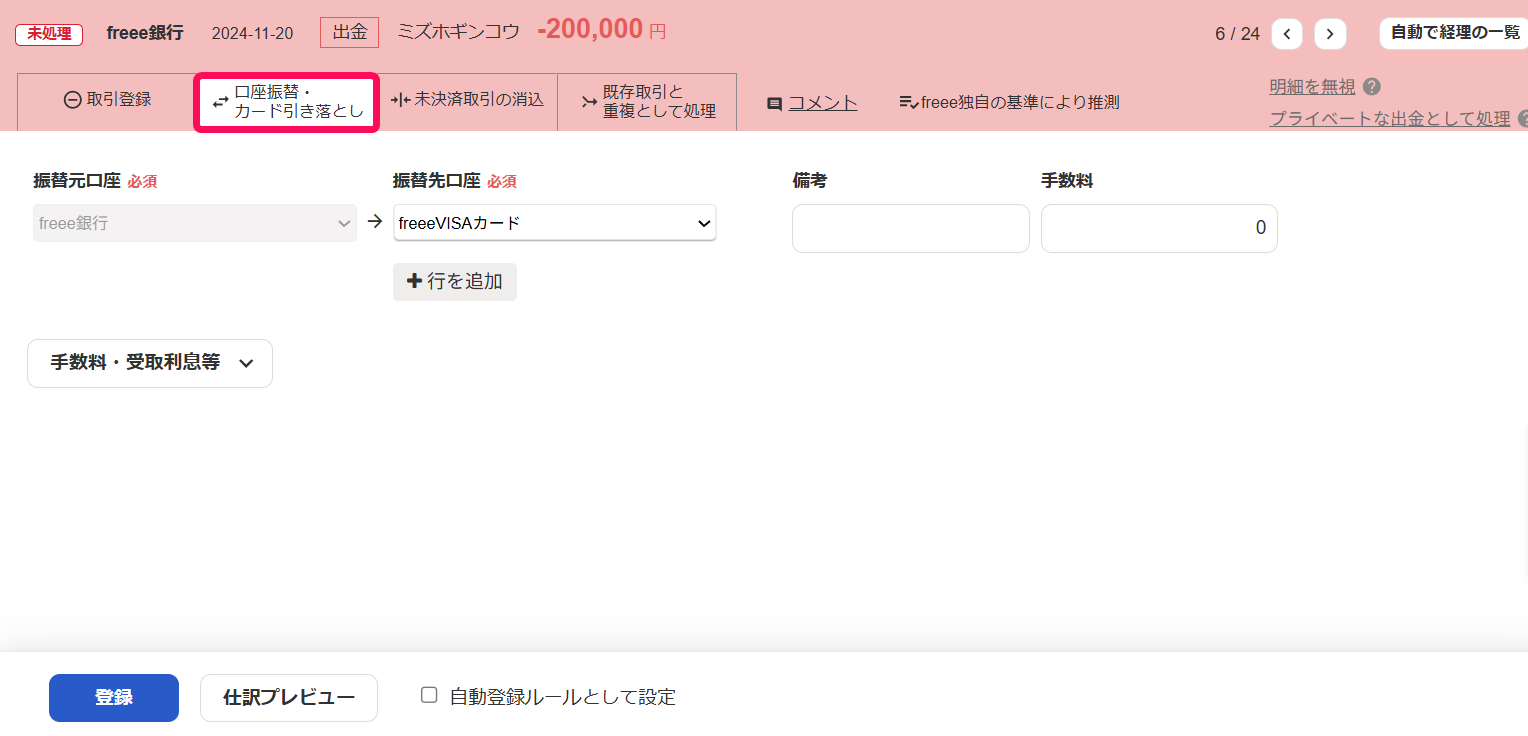1528x736 pixels.
Task: Switch to 既存取引と重複として処理 tab
Action: pyautogui.click(x=647, y=102)
